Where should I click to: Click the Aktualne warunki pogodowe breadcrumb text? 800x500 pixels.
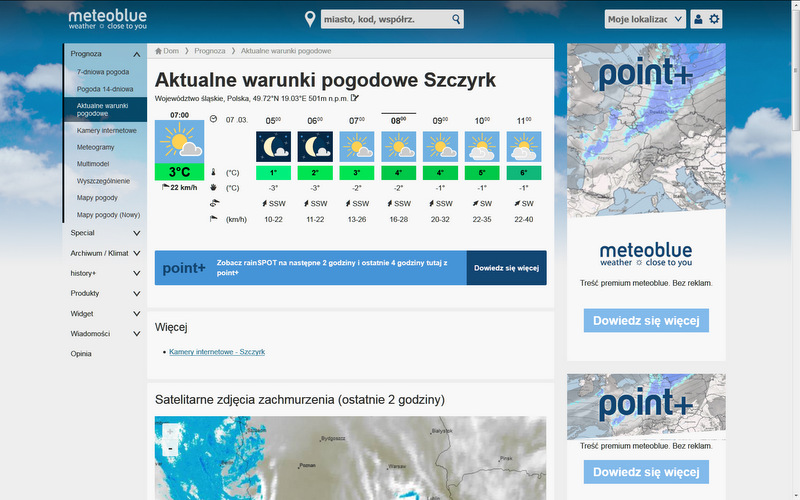coord(286,51)
